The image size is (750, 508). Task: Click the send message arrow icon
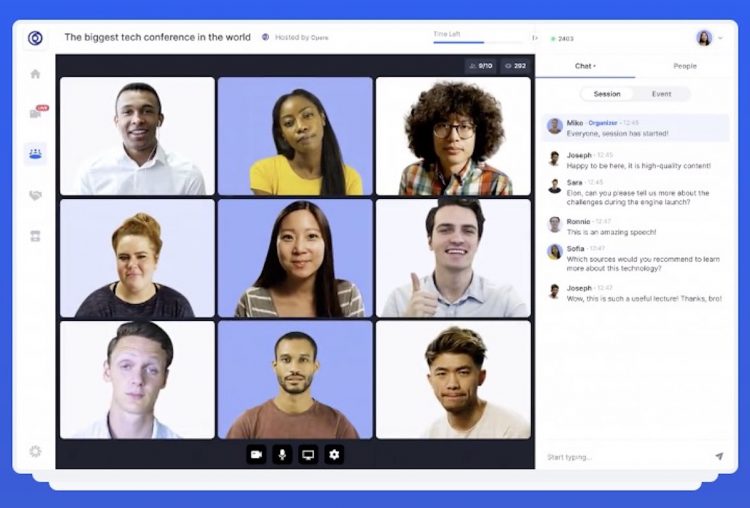pos(718,456)
